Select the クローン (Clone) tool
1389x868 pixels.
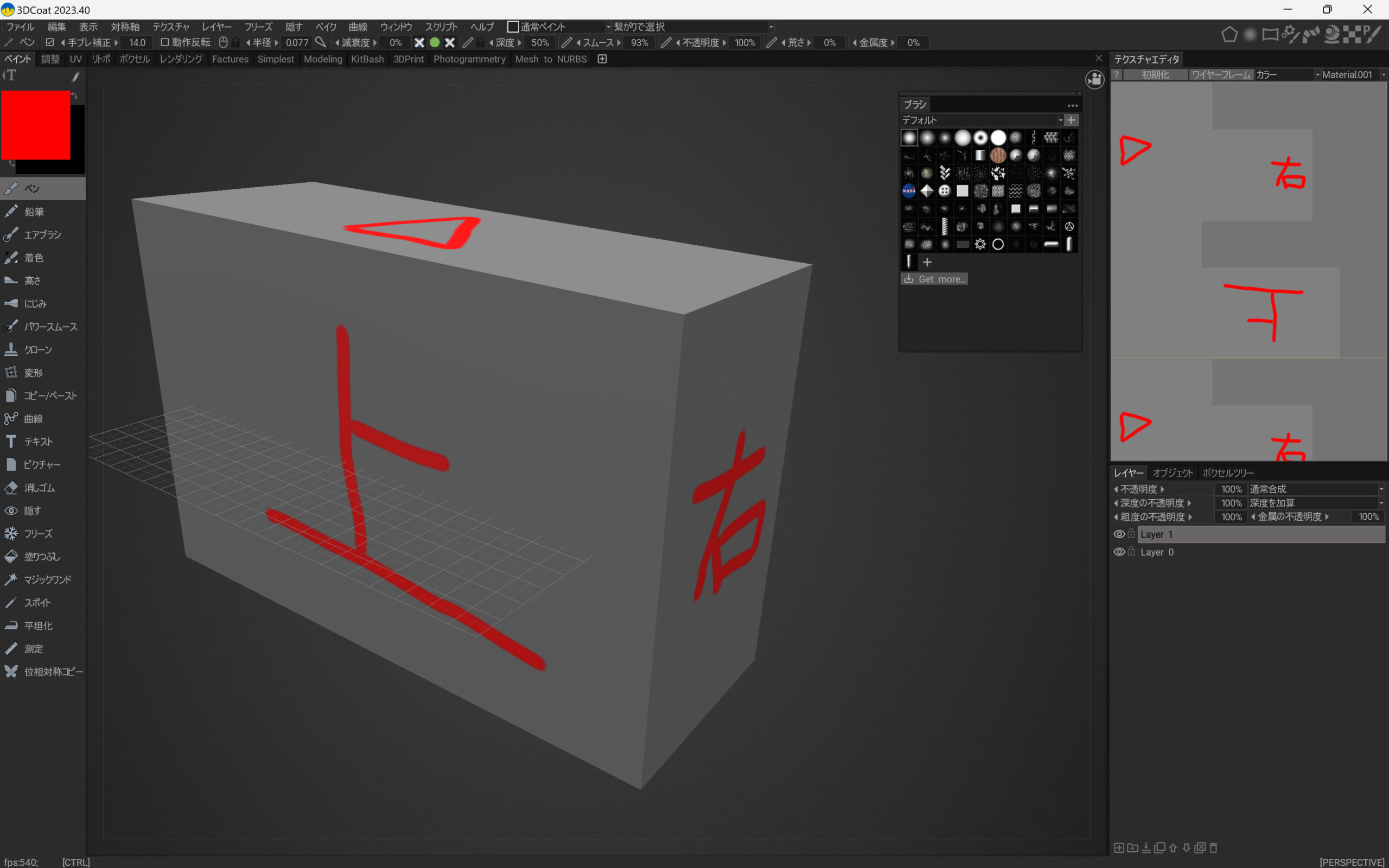pos(37,349)
